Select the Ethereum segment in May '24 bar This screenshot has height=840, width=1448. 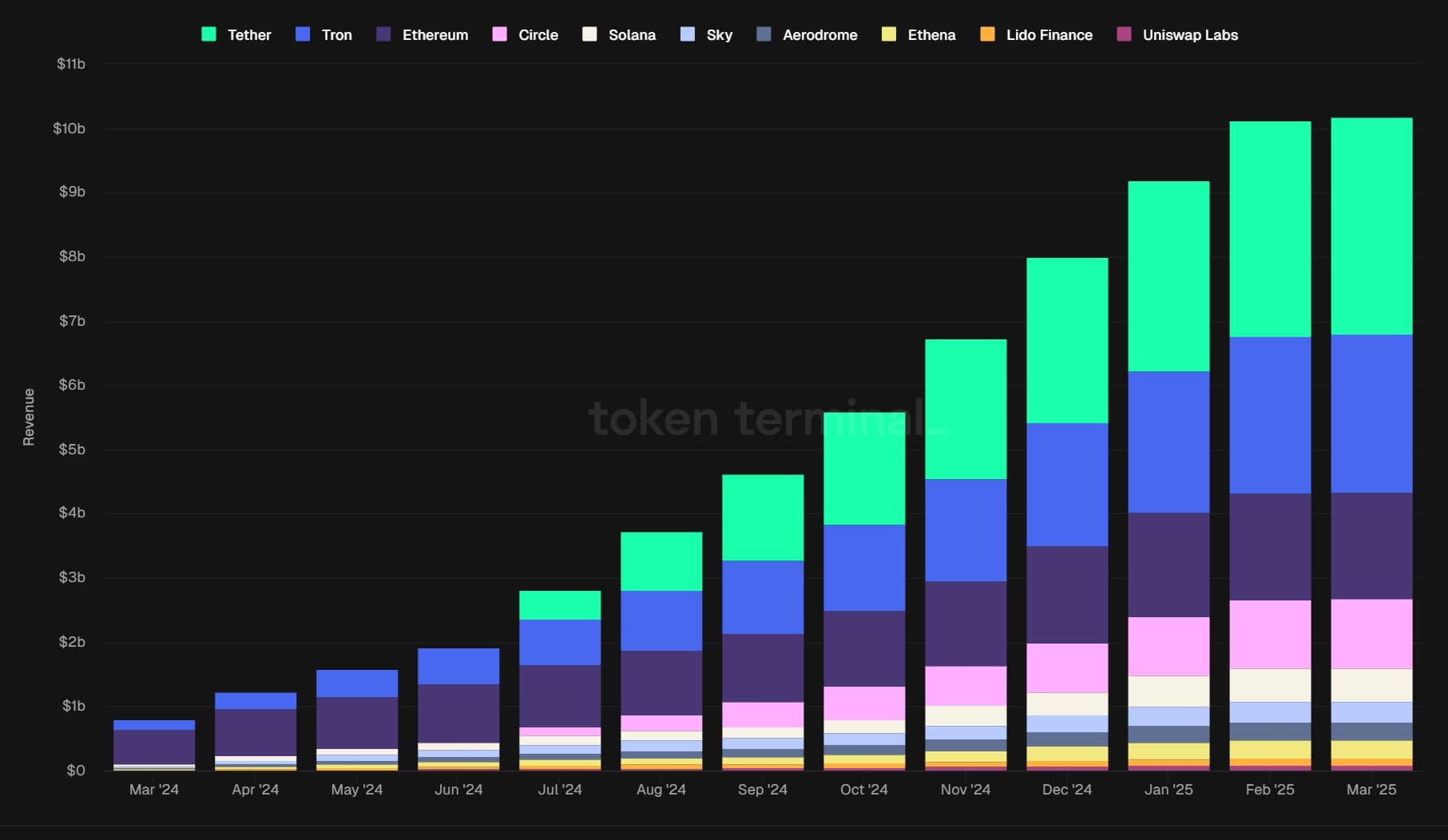point(357,723)
